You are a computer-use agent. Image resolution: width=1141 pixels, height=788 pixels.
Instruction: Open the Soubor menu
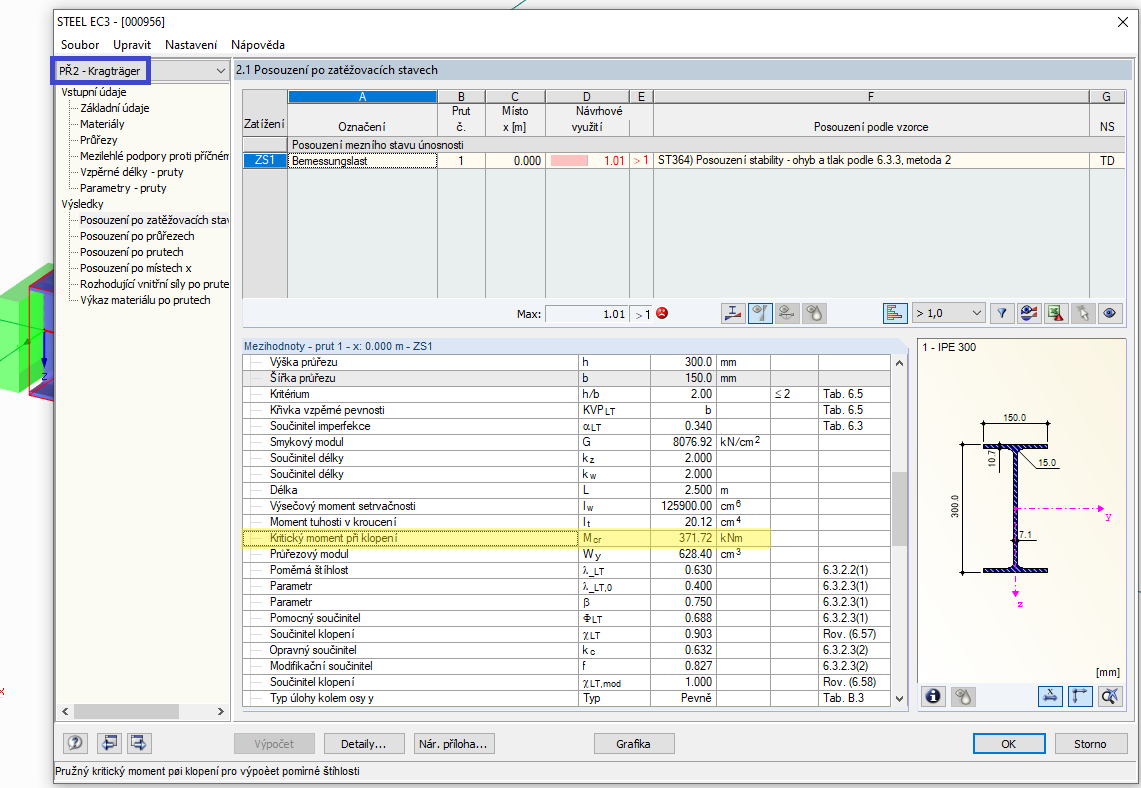tap(80, 45)
